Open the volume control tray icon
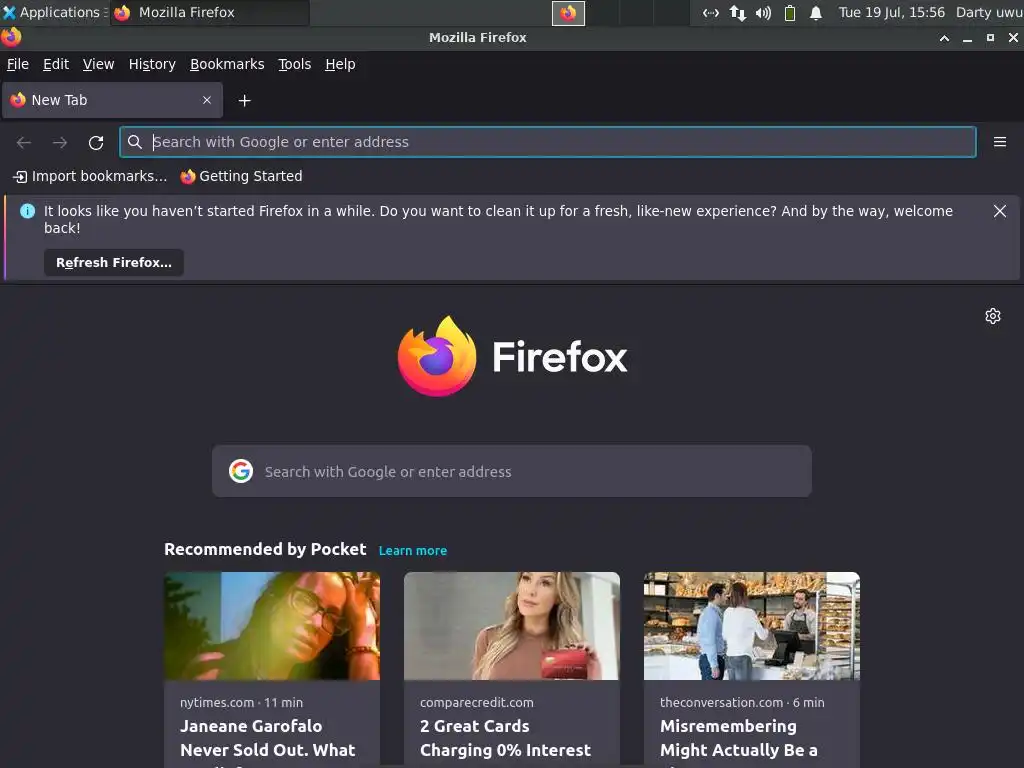The image size is (1024, 768). tap(763, 12)
